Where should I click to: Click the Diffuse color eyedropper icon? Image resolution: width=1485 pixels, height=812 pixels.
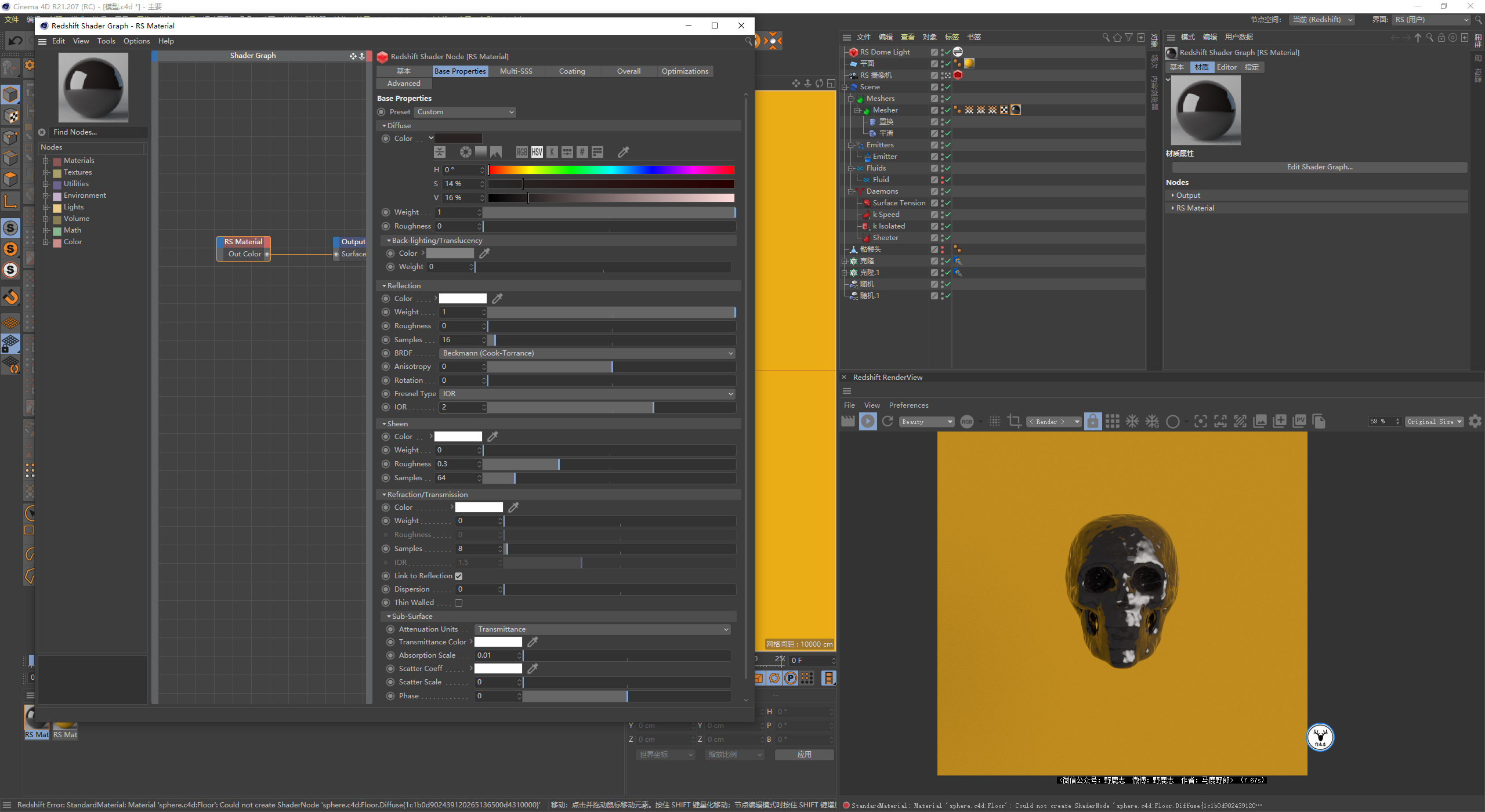624,152
